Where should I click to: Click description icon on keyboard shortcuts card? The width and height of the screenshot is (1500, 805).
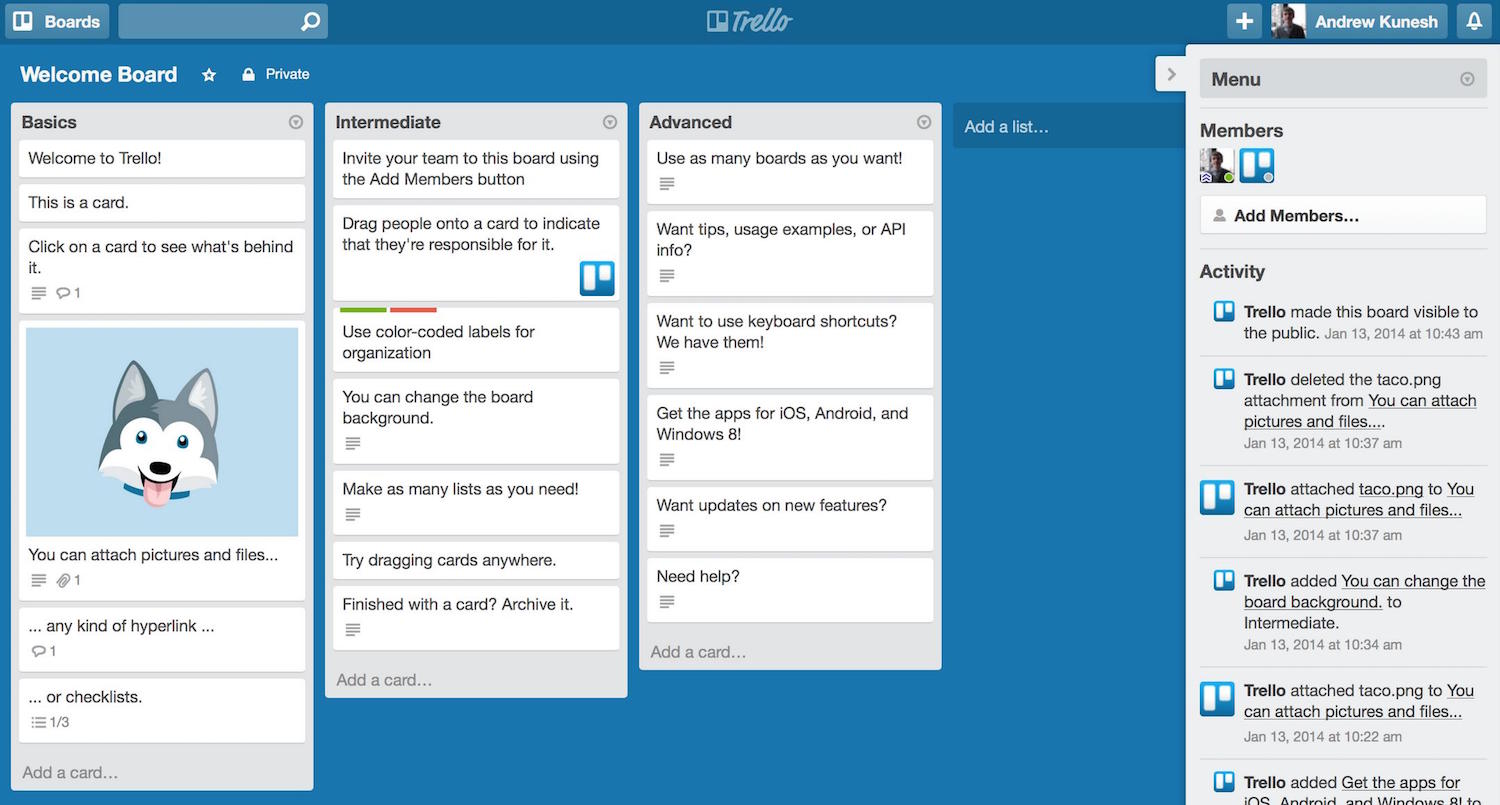click(667, 368)
